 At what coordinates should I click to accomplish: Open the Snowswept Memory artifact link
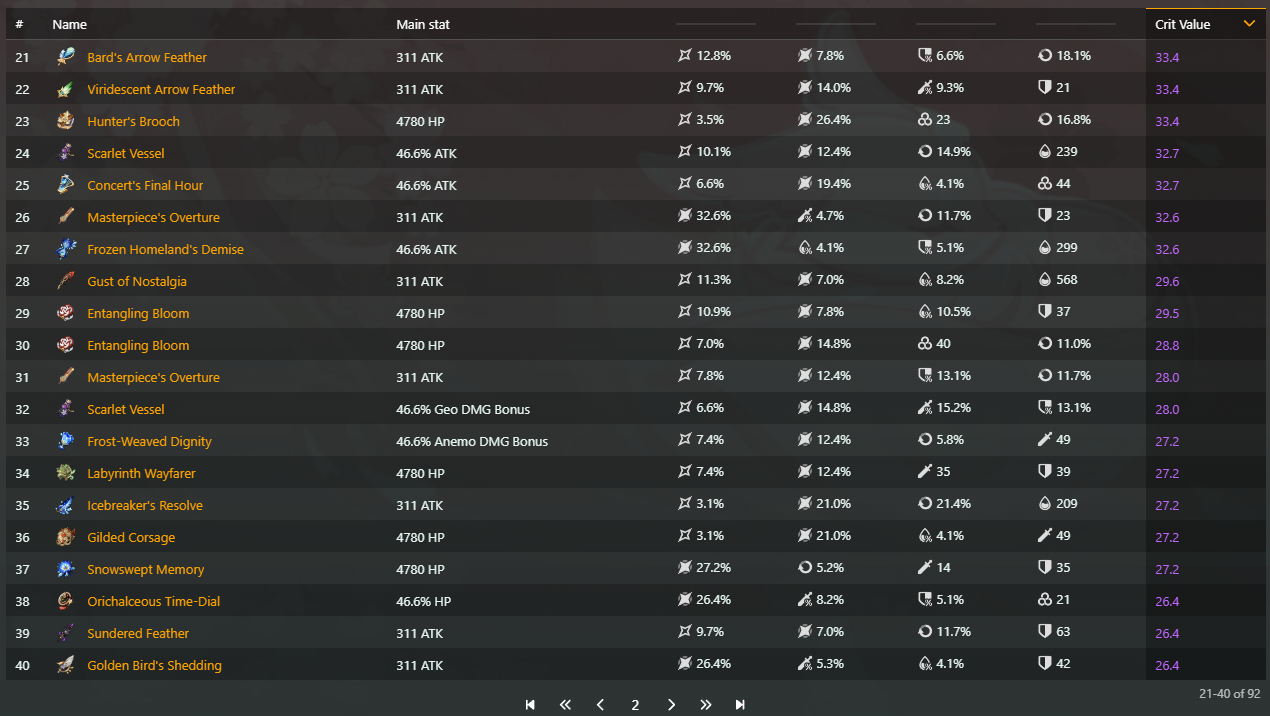[x=145, y=569]
